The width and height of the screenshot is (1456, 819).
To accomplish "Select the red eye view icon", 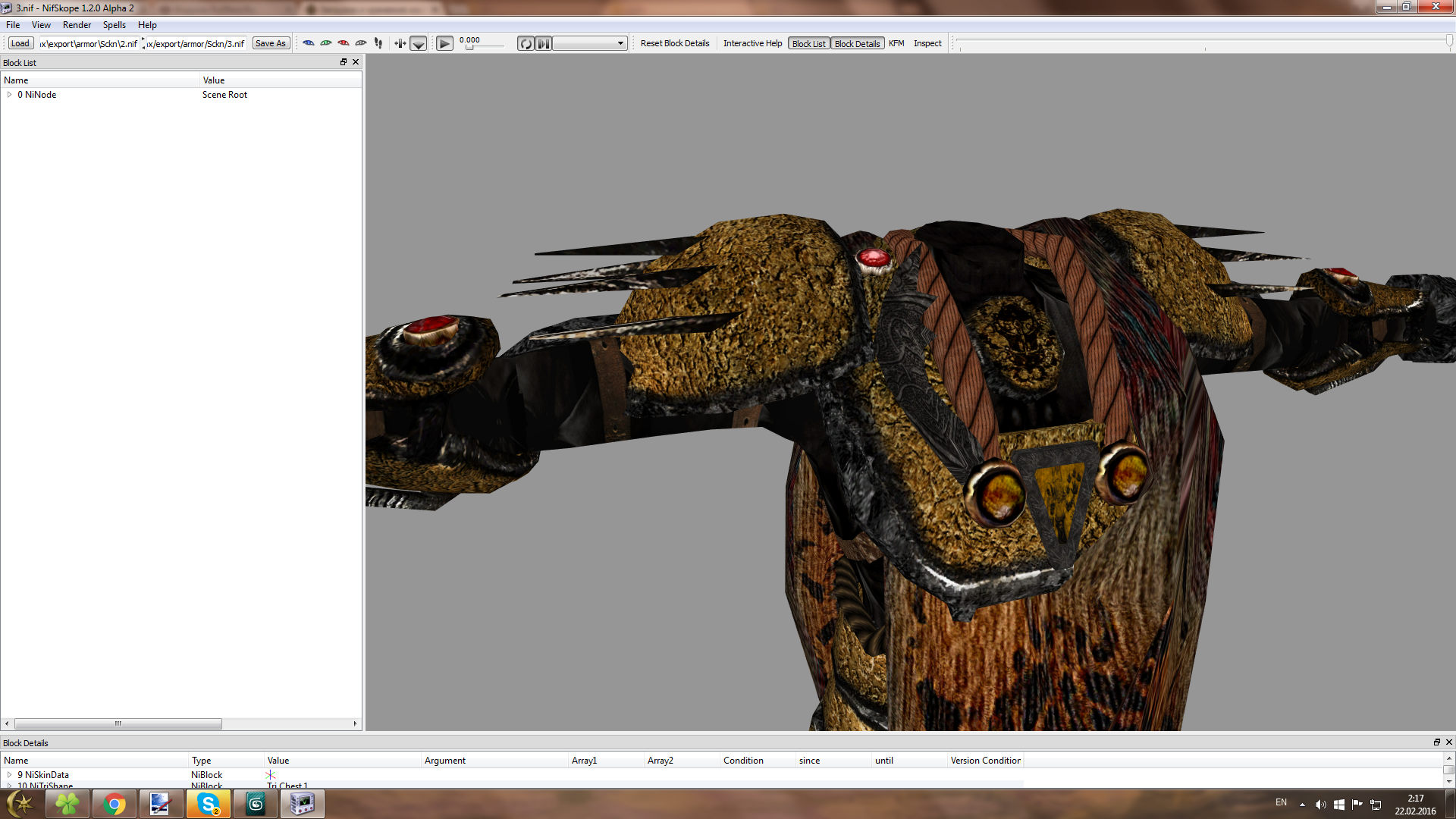I will tap(344, 43).
